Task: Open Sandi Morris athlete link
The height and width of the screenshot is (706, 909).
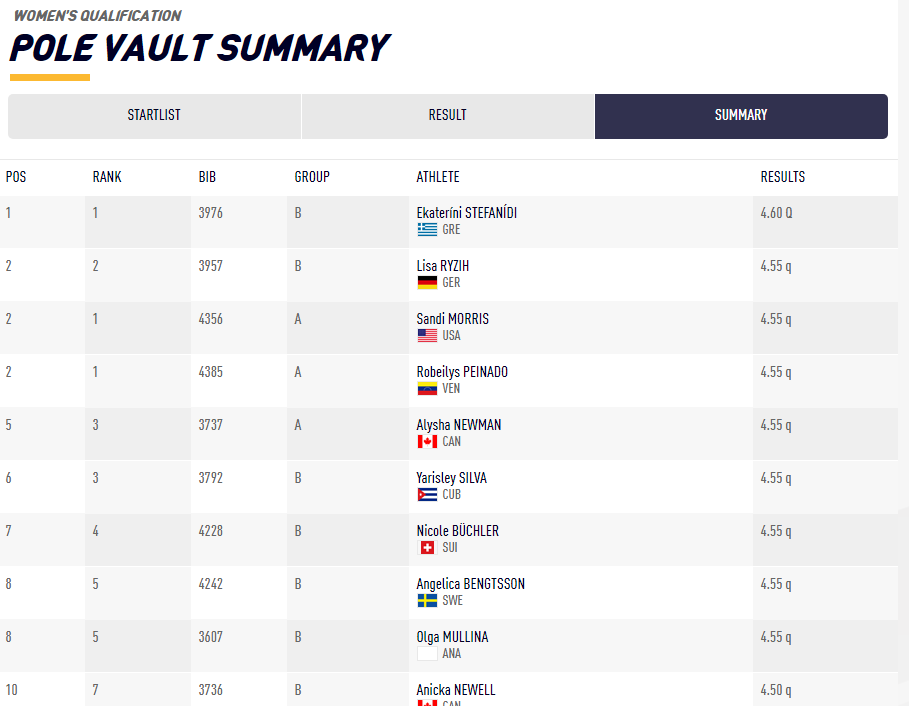Action: click(x=452, y=319)
